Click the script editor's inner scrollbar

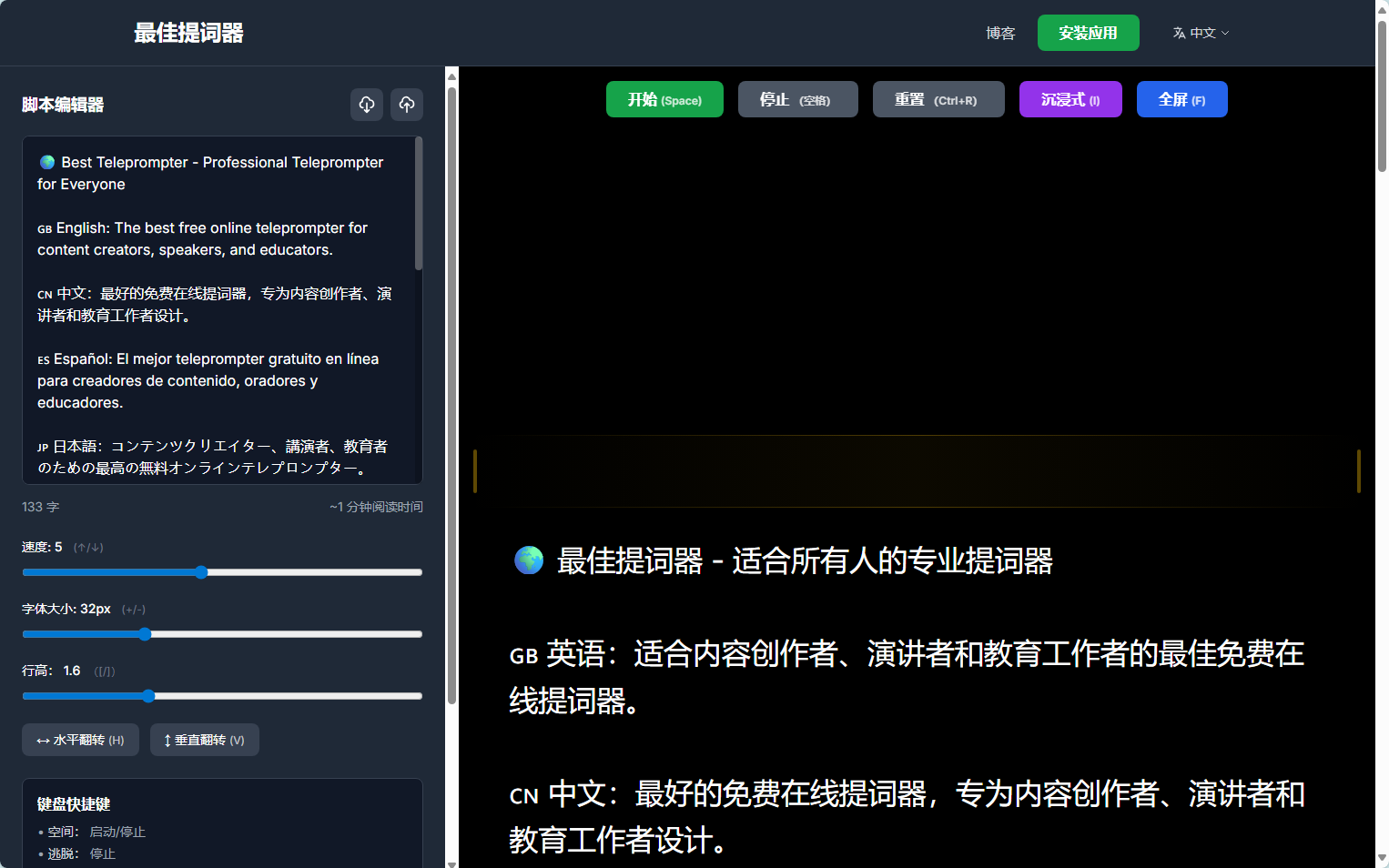coord(419,204)
